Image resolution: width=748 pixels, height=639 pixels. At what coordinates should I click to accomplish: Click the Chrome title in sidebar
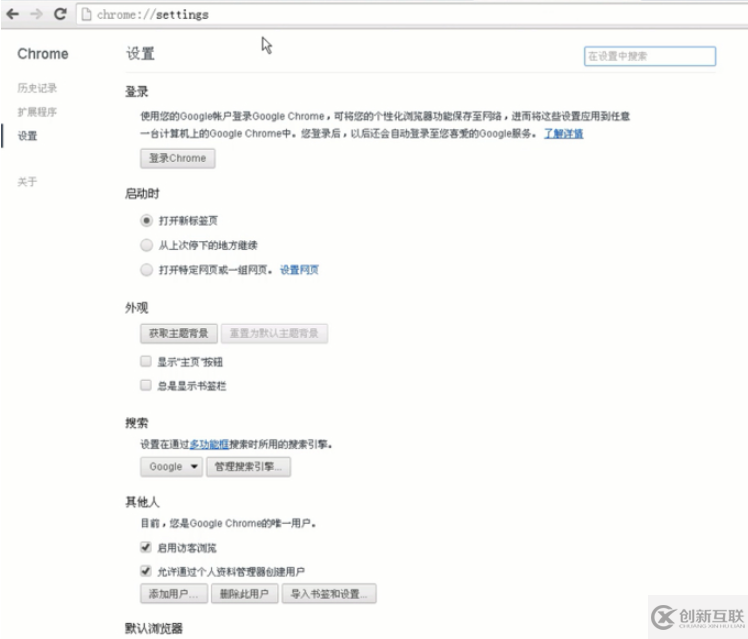pos(43,54)
